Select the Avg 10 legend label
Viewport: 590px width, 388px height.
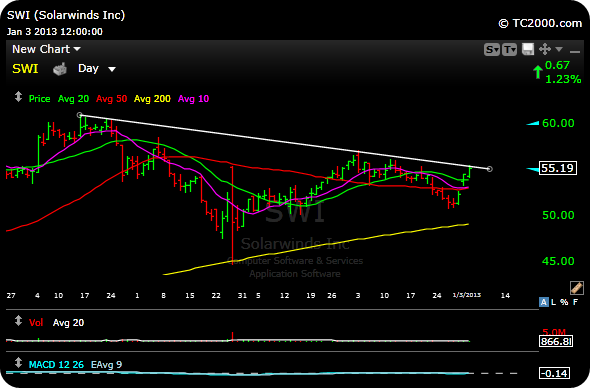coord(193,99)
